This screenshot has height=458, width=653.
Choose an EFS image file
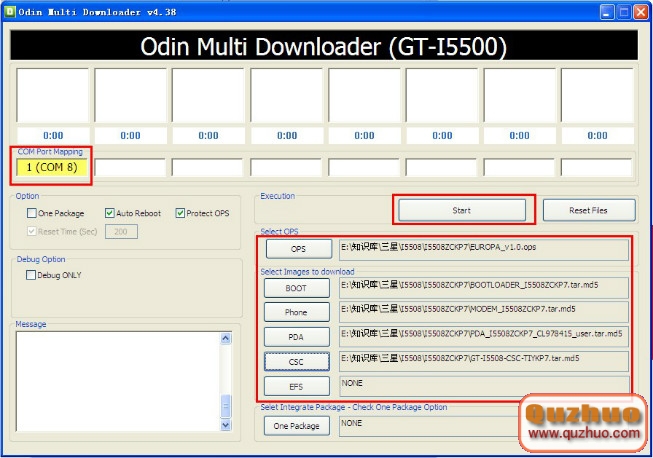[297, 386]
